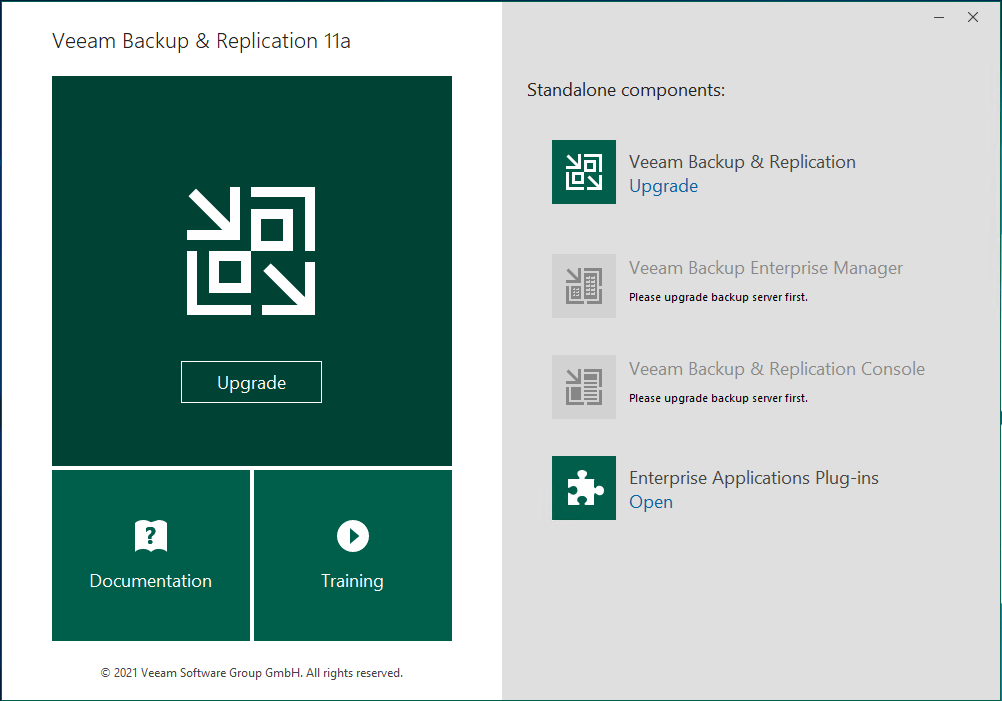
Task: Click the Veeam Backup & Replication 11a title
Action: pos(201,41)
